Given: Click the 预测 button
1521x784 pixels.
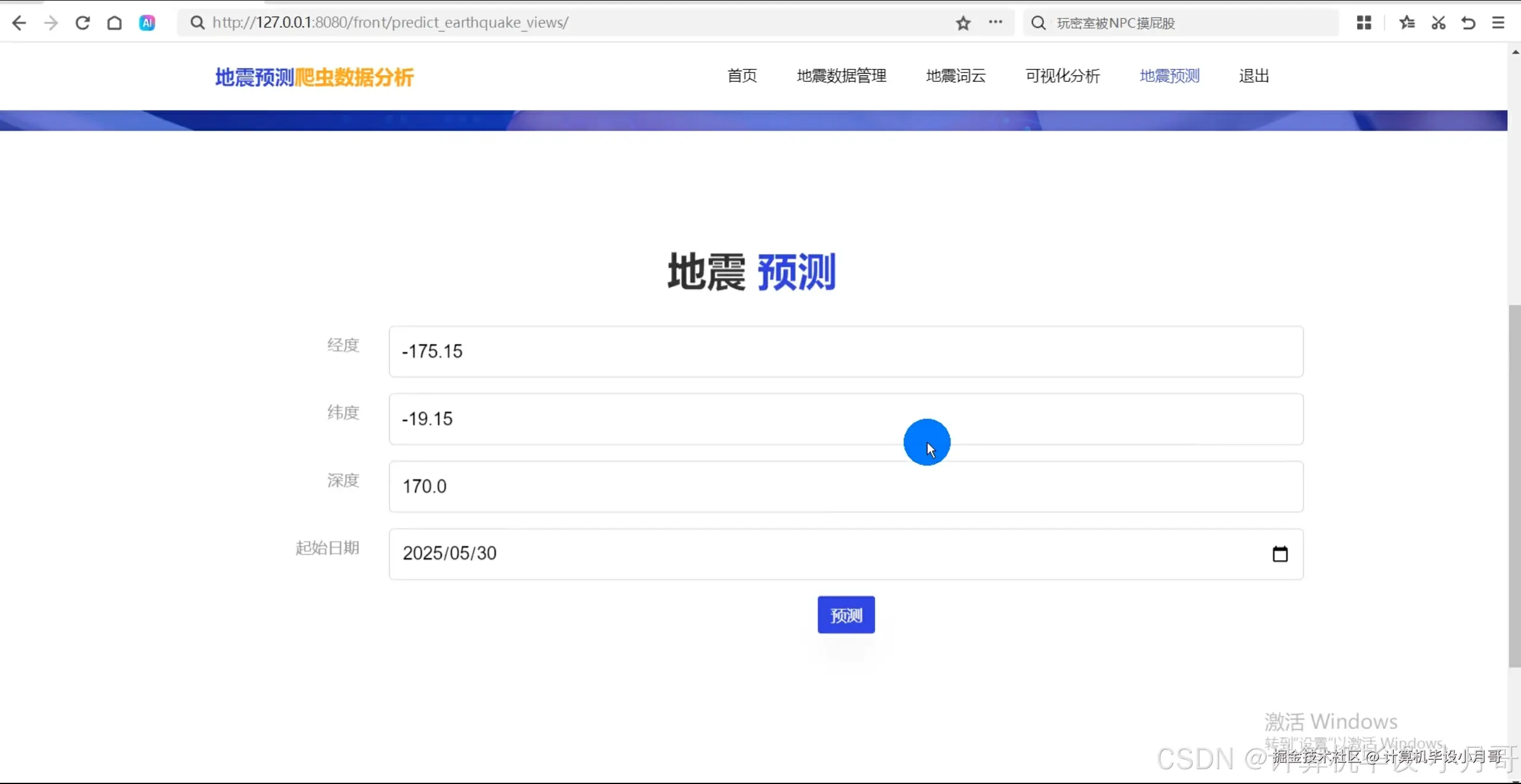Looking at the screenshot, I should point(846,615).
